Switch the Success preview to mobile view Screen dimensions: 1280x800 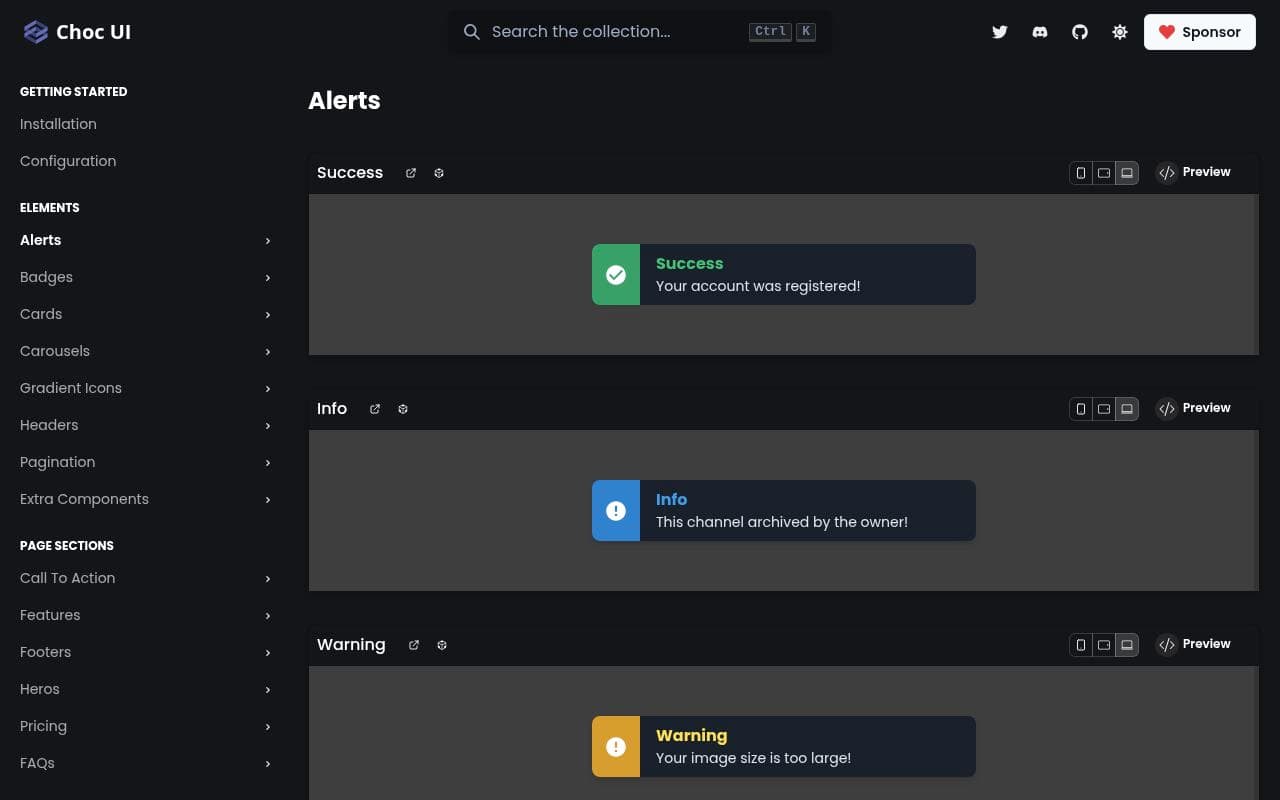(1081, 172)
